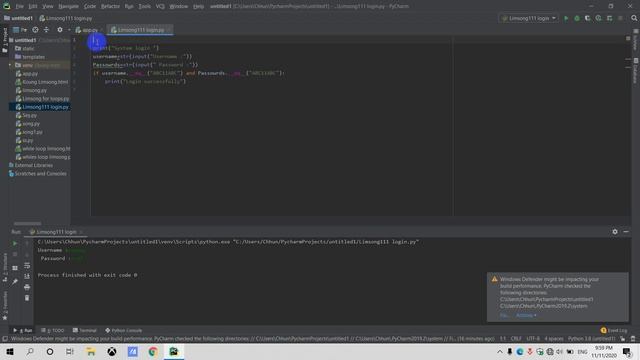
Task: Expand External Libraries node
Action: [33, 165]
